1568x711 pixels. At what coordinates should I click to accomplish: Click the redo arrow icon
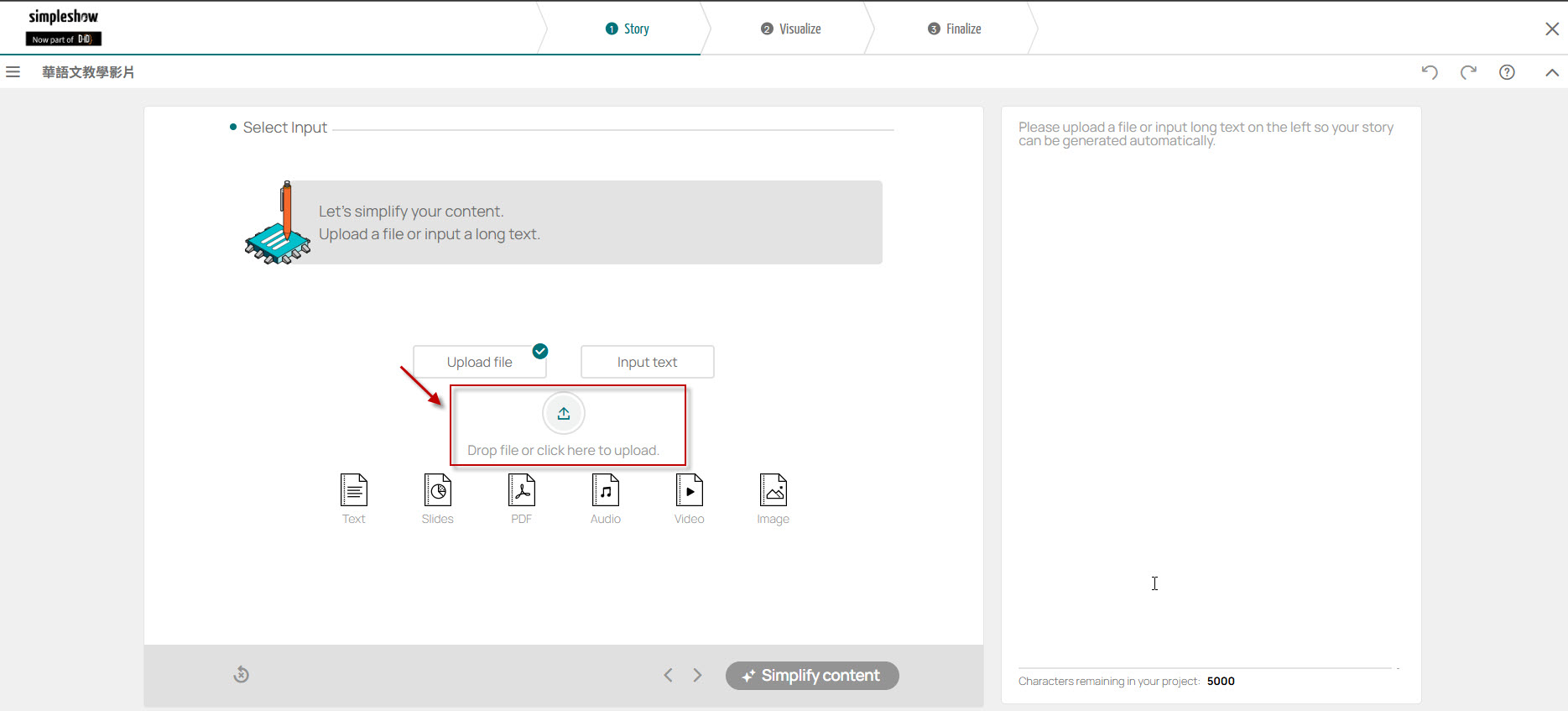coord(1468,72)
